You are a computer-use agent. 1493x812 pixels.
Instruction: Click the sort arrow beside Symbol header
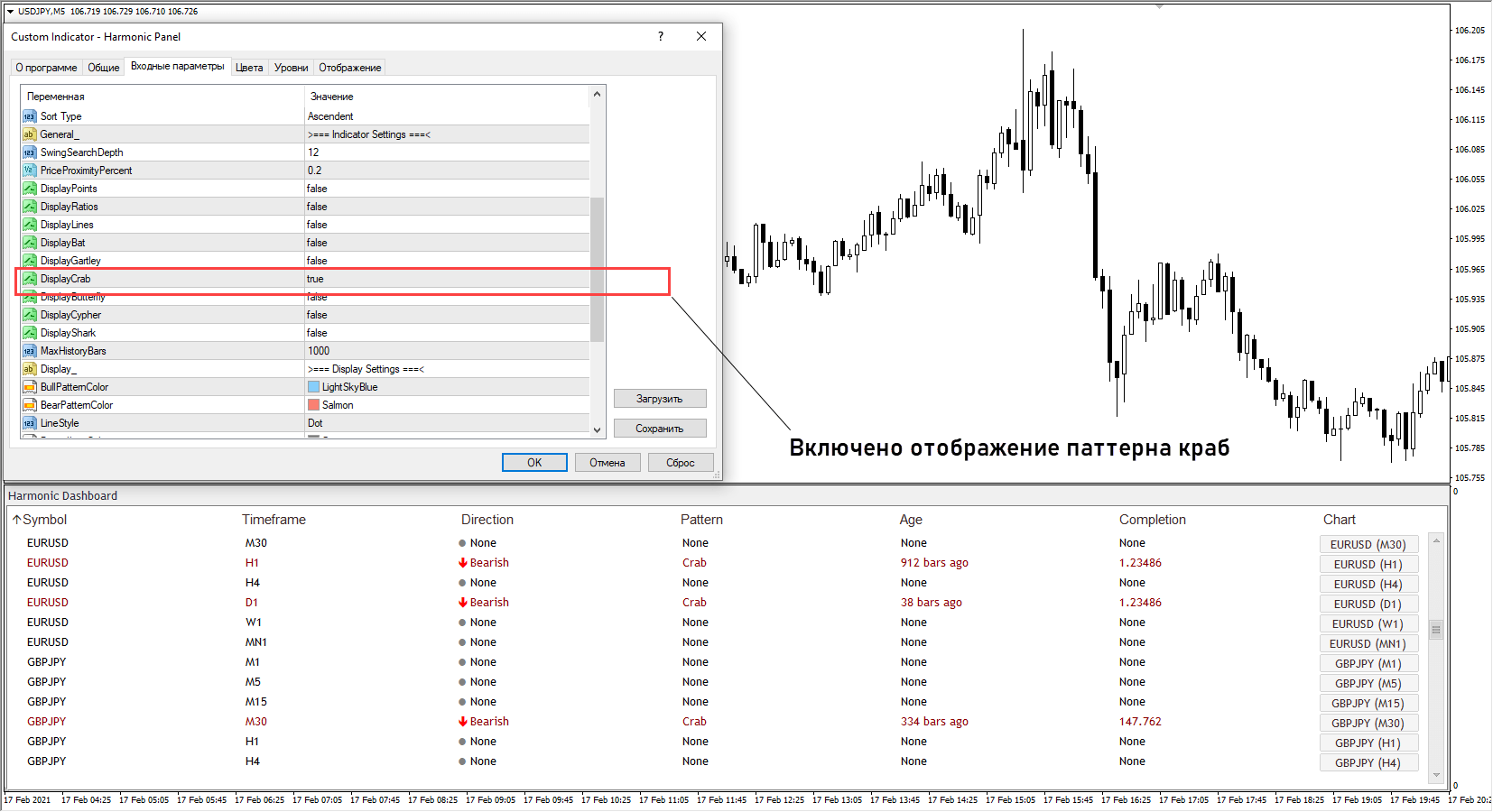tap(16, 520)
